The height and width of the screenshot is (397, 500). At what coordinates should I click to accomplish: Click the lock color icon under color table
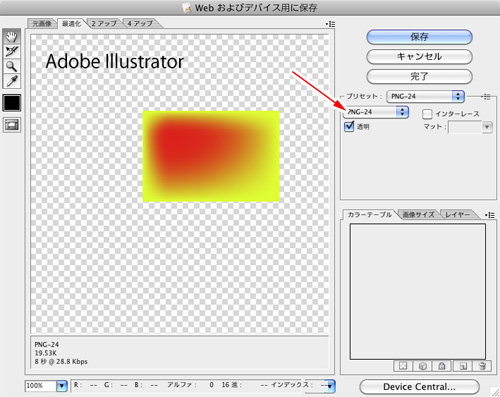pyautogui.click(x=442, y=366)
